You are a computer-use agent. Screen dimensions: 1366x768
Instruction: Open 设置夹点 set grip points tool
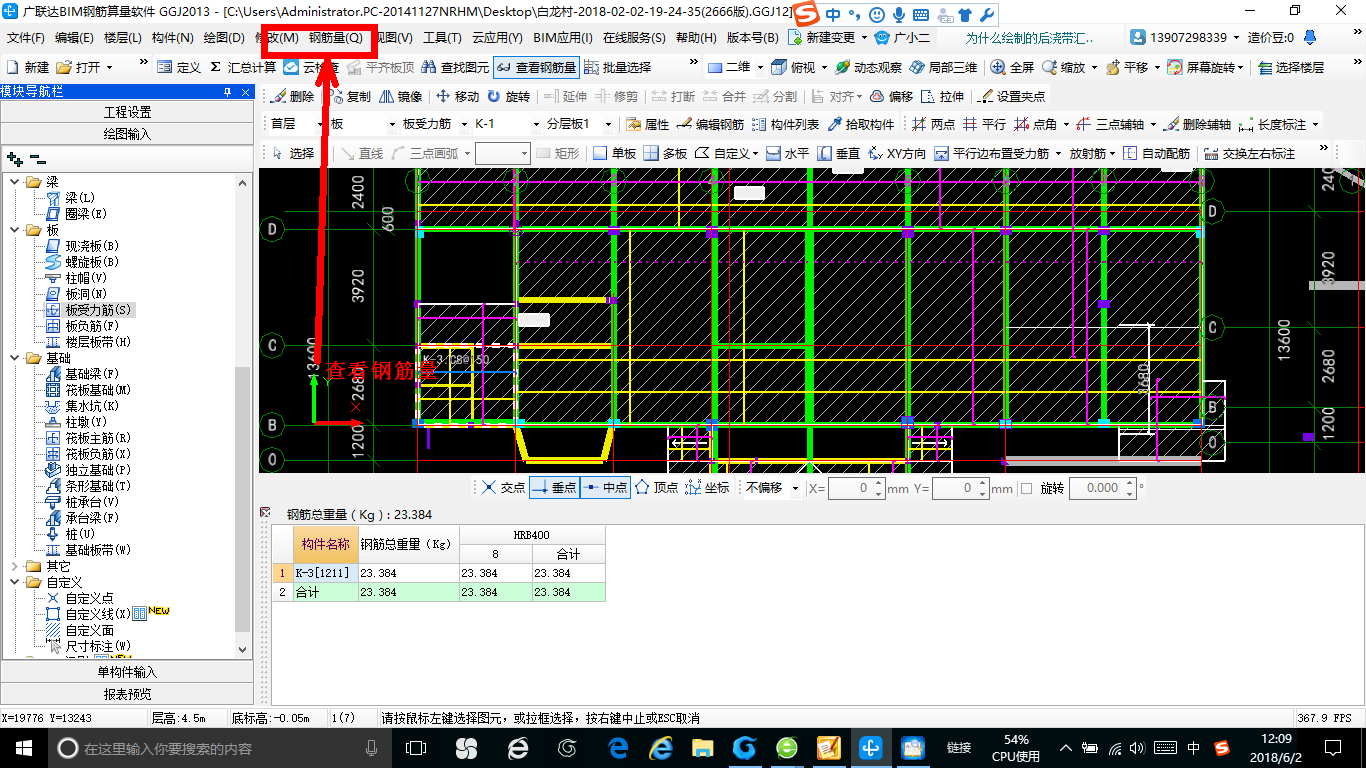pyautogui.click(x=1012, y=97)
